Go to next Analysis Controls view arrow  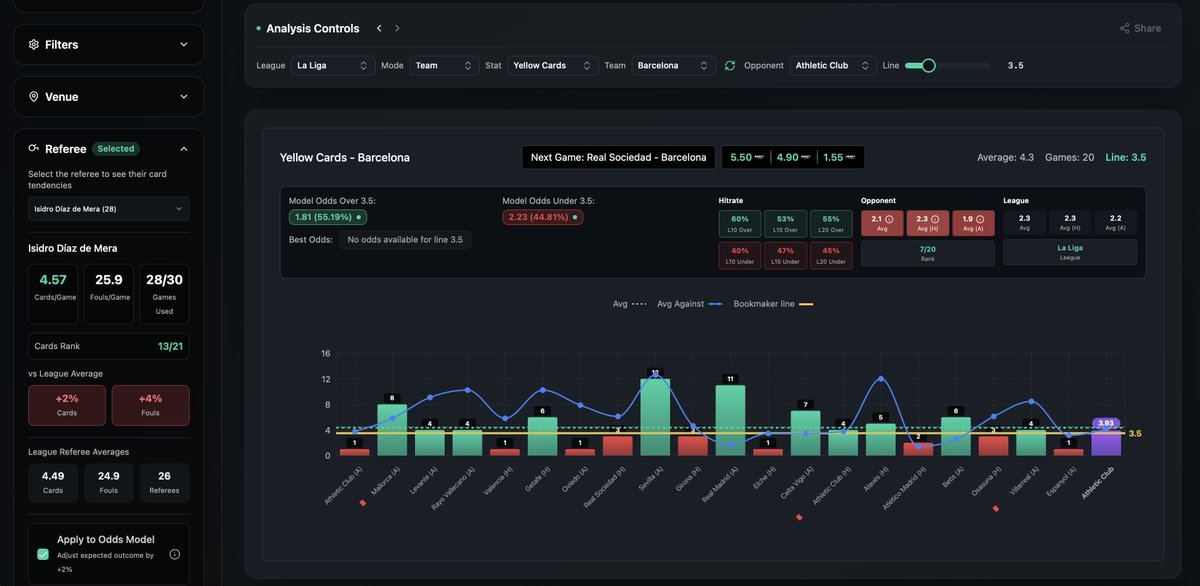(397, 28)
